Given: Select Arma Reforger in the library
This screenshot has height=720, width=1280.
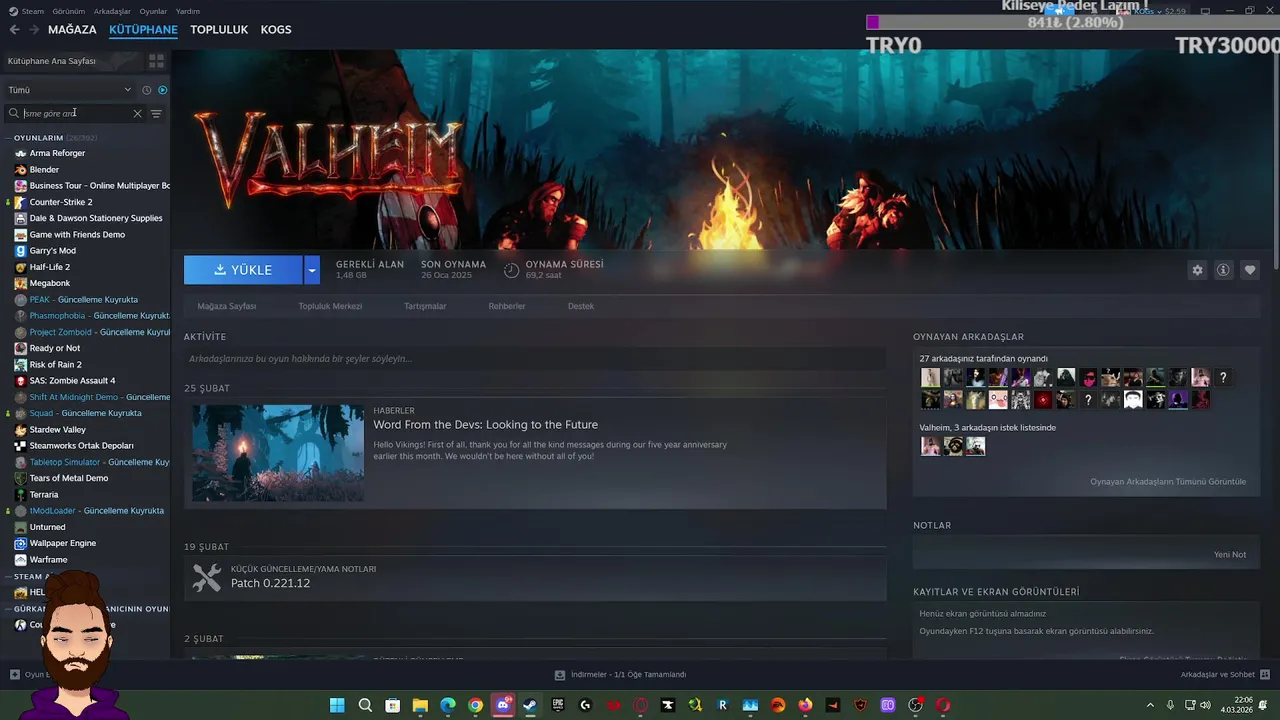Looking at the screenshot, I should [57, 153].
